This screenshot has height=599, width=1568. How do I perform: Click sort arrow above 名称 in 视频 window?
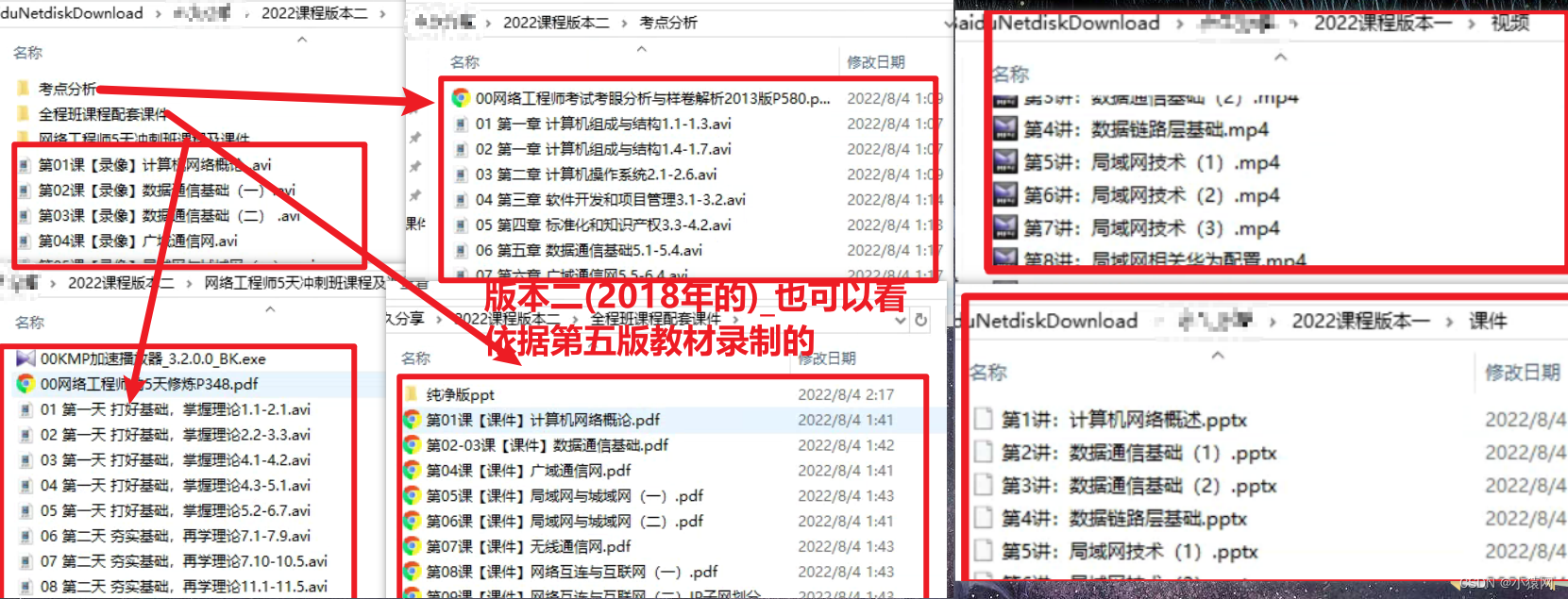click(x=1281, y=58)
